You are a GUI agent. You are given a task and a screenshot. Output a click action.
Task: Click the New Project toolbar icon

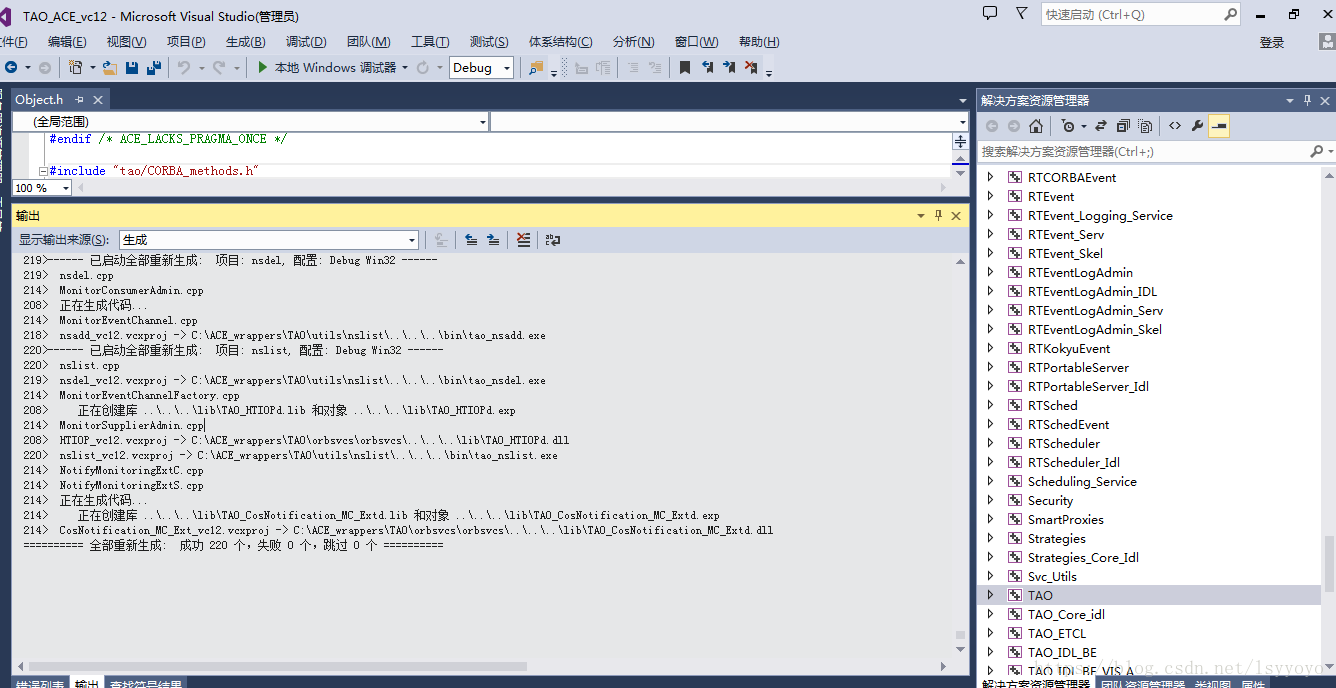tap(76, 67)
